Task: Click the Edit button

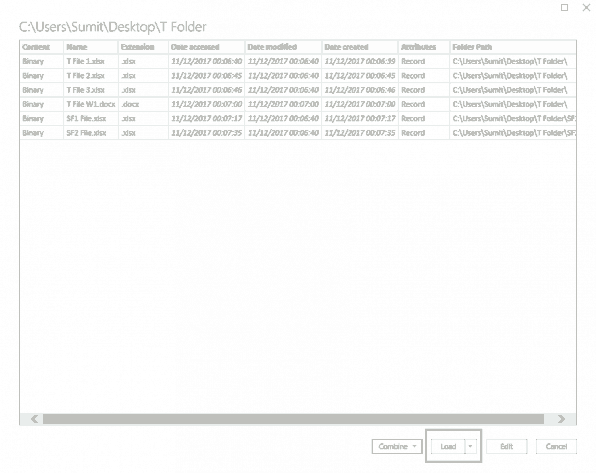Action: pos(506,446)
